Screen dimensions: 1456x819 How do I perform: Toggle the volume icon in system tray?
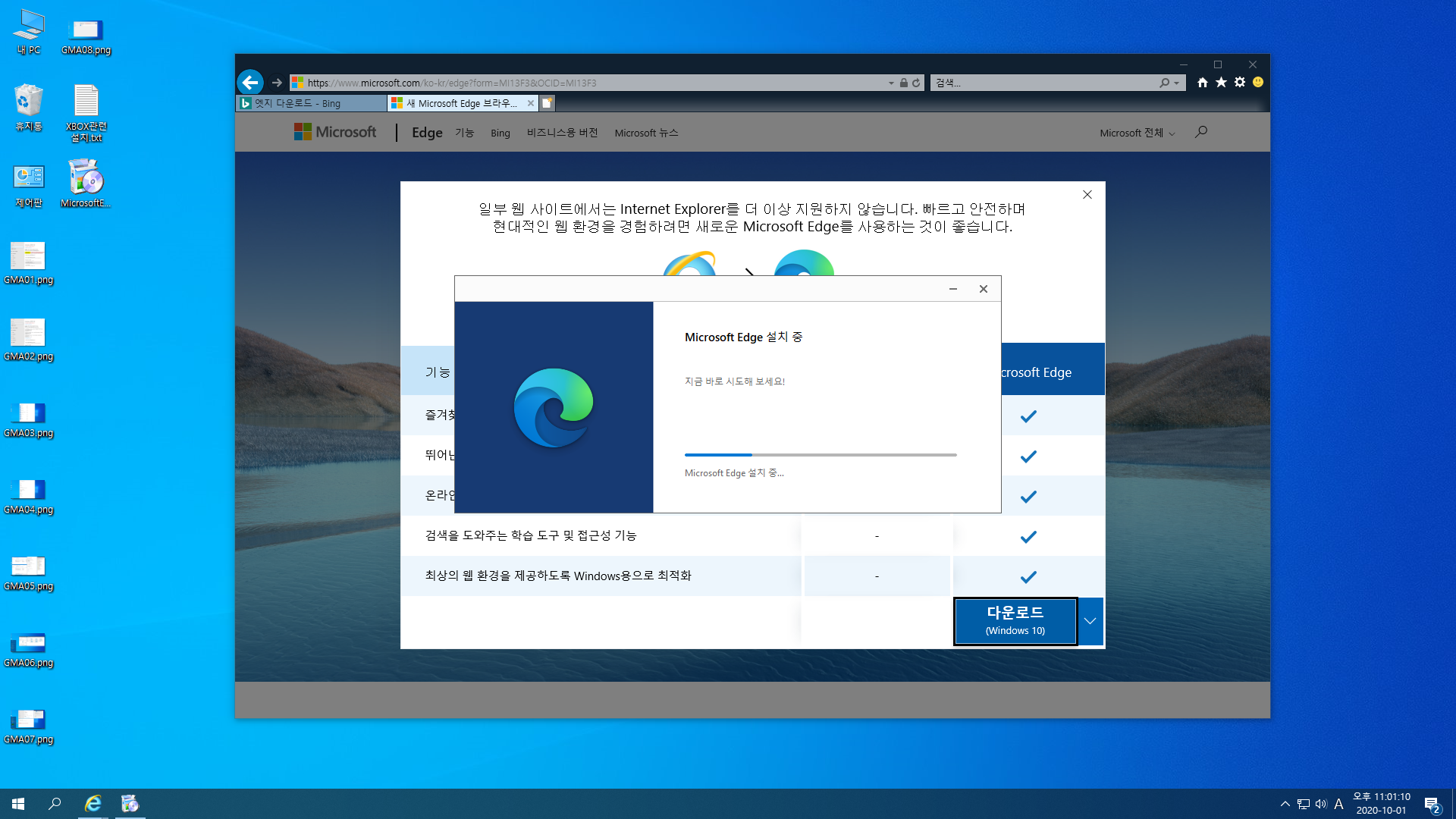[1321, 804]
